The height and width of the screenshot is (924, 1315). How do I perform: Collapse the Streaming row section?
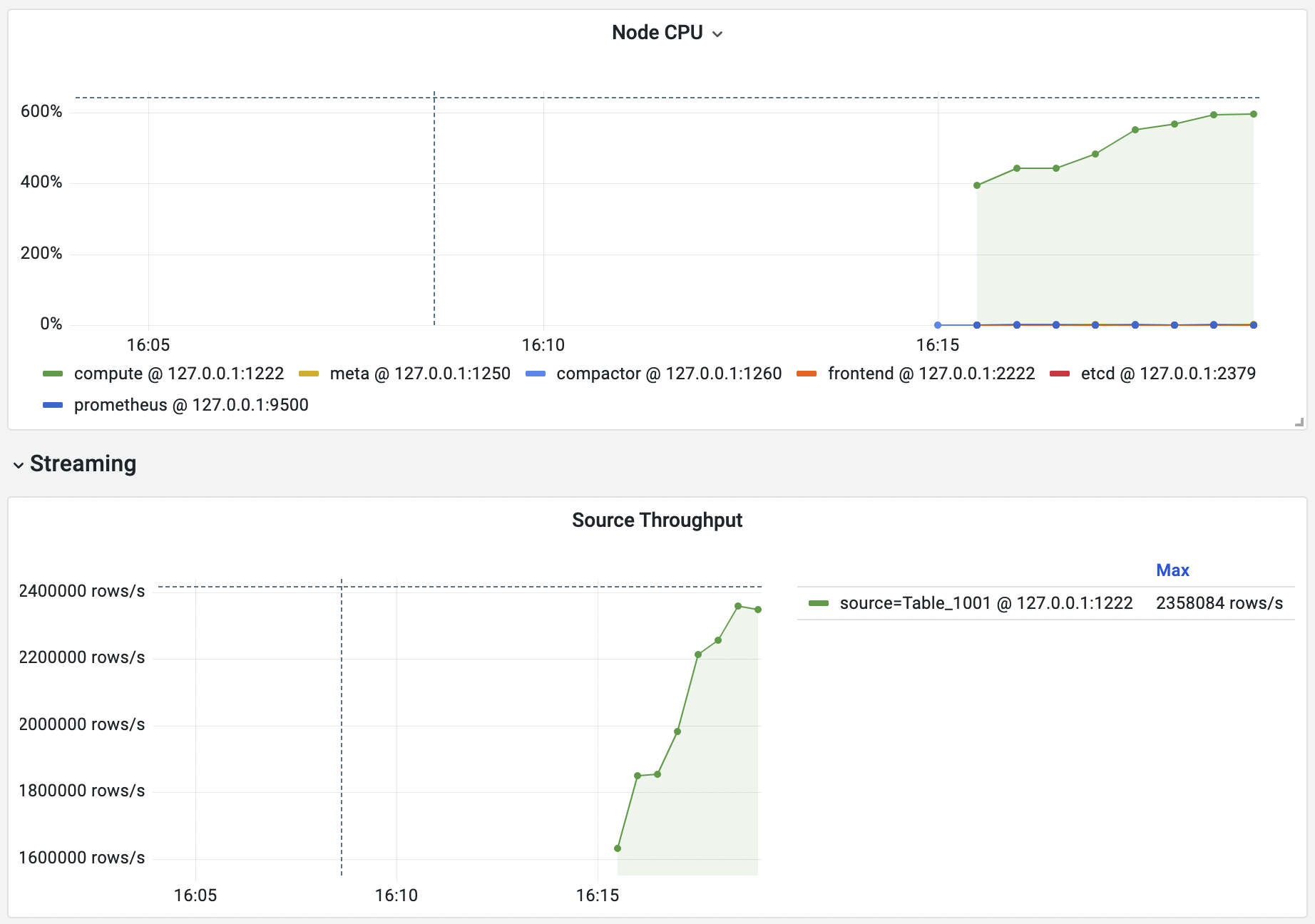(19, 465)
